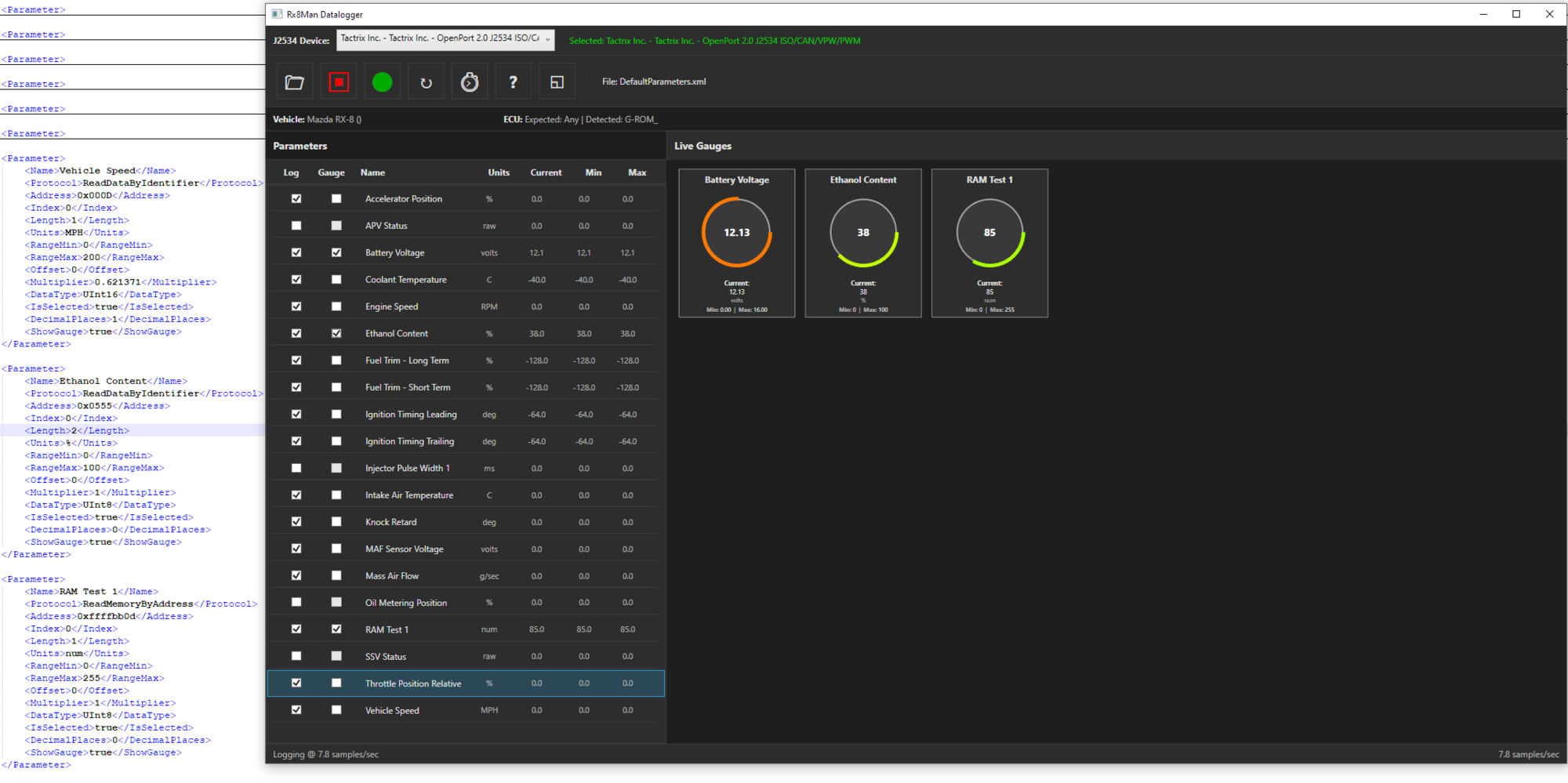Select the Vehicle Speed parameter row
This screenshot has width=1568, height=783.
pyautogui.click(x=392, y=711)
